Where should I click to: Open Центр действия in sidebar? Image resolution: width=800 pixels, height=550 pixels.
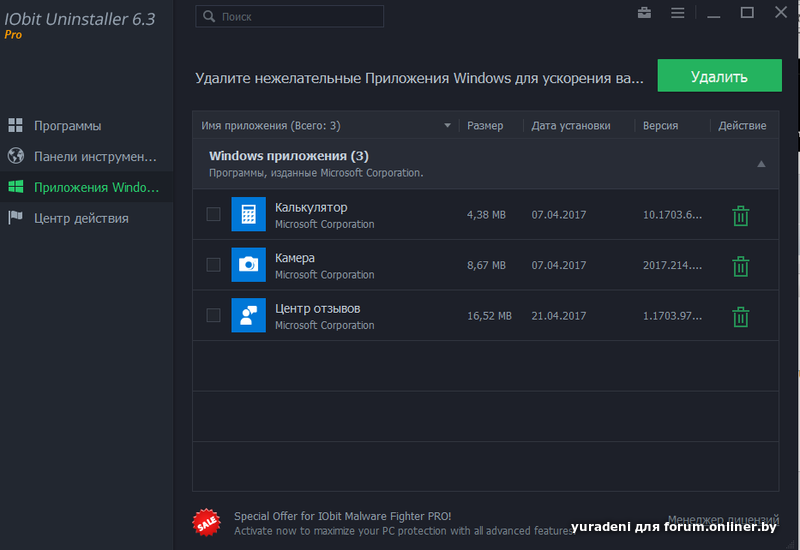click(x=81, y=218)
